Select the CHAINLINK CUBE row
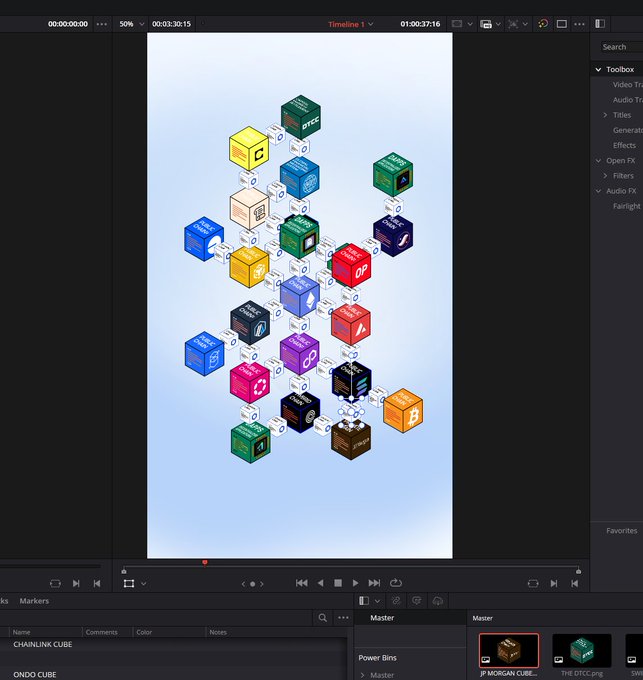The height and width of the screenshot is (680, 643). point(173,644)
